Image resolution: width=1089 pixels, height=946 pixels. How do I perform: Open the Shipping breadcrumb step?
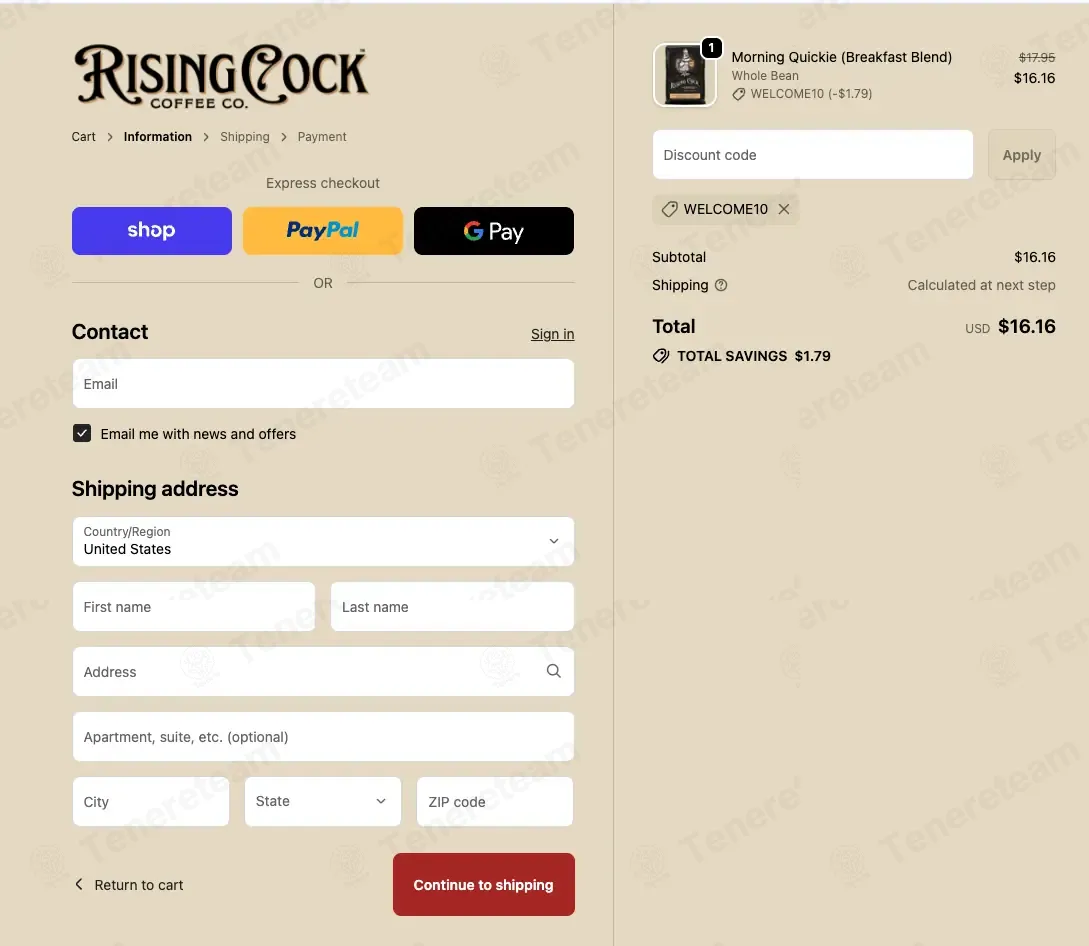tap(244, 137)
